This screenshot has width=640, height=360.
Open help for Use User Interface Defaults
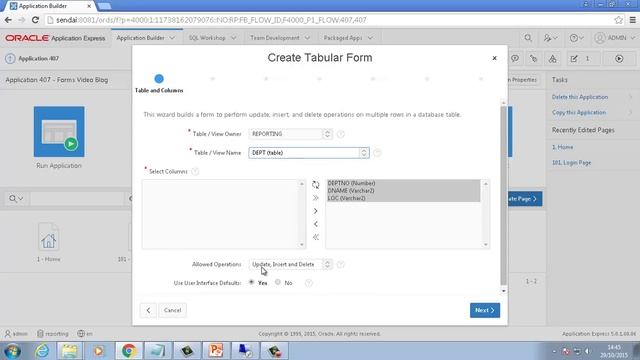click(x=309, y=283)
